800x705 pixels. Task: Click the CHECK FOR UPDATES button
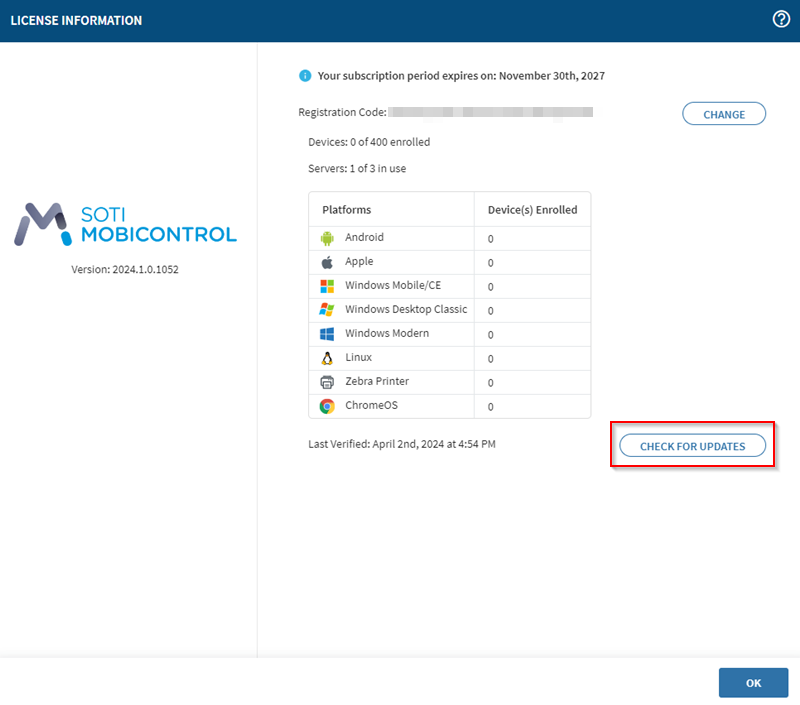[x=692, y=446]
